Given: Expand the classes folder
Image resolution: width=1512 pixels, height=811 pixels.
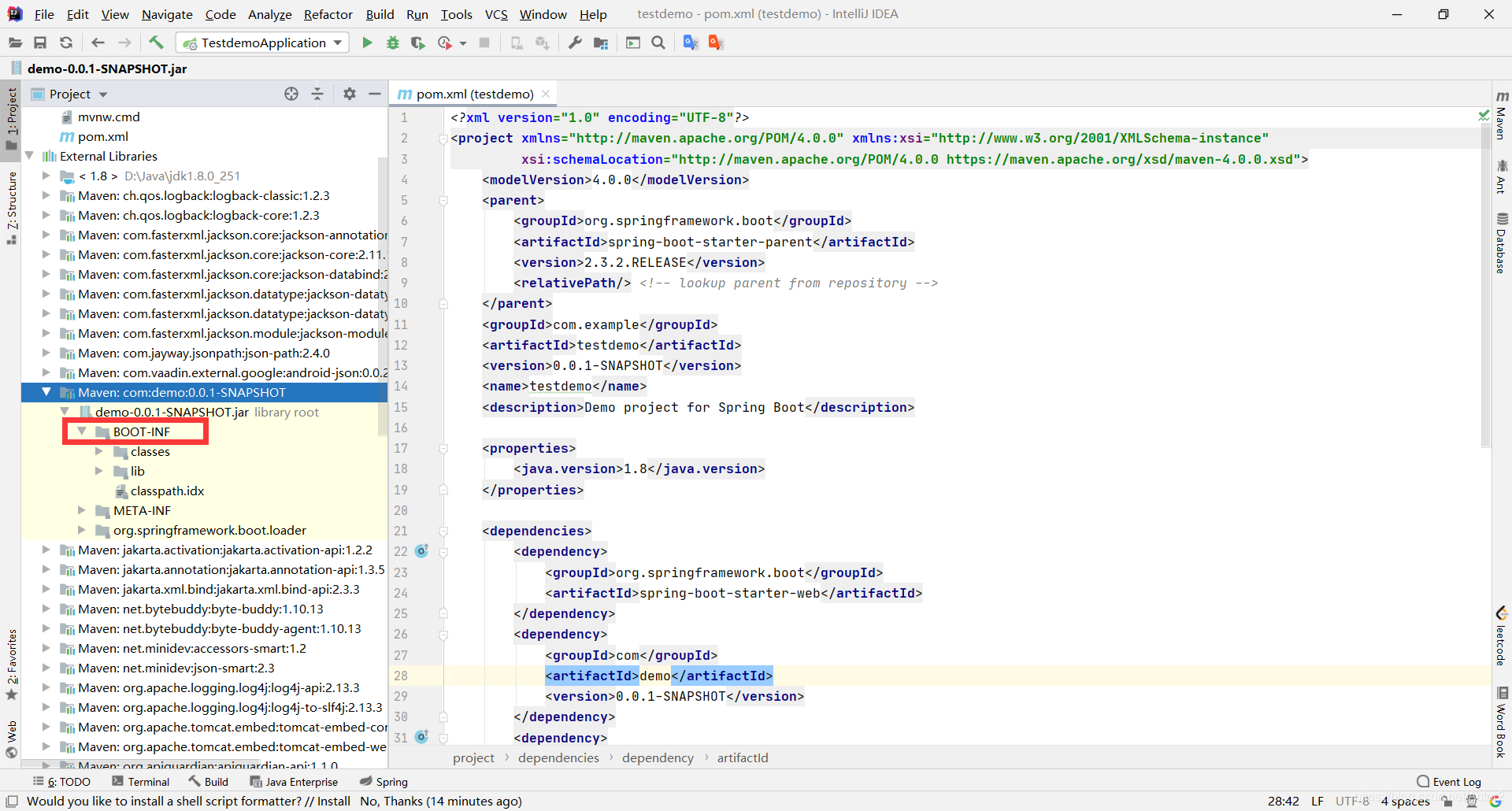Looking at the screenshot, I should pos(99,451).
